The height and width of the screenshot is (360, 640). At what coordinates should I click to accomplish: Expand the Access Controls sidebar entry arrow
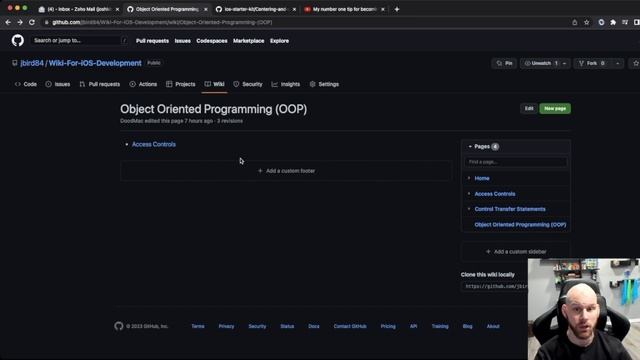pos(469,194)
